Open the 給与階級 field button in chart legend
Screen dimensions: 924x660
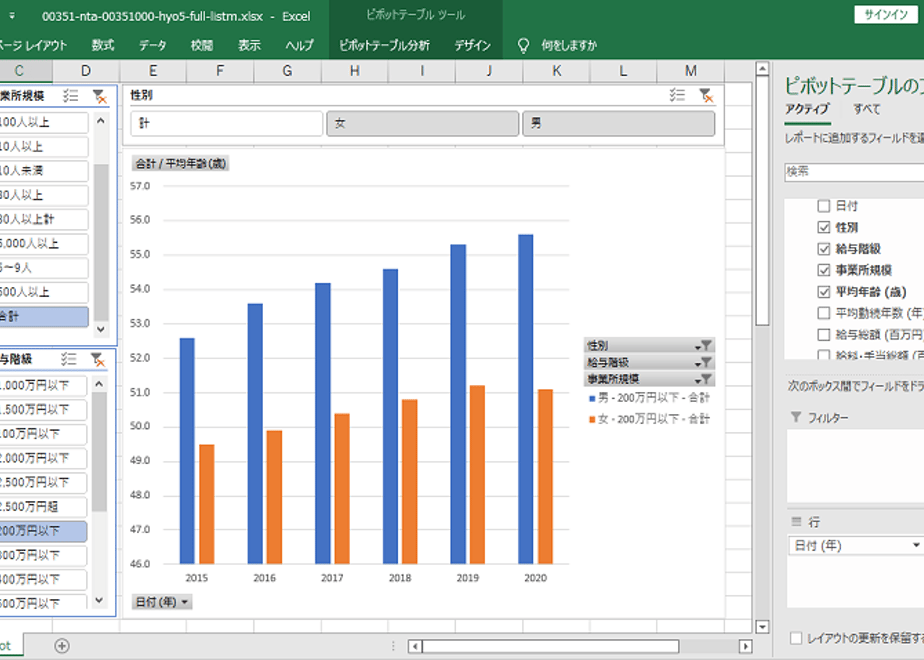tap(649, 362)
